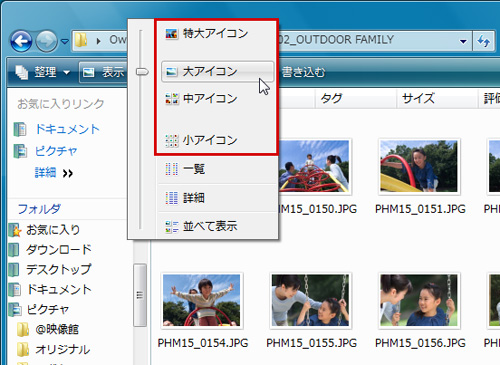The image size is (500, 365).
Task: Expand 詳細 more favorite links
Action: click(x=54, y=173)
